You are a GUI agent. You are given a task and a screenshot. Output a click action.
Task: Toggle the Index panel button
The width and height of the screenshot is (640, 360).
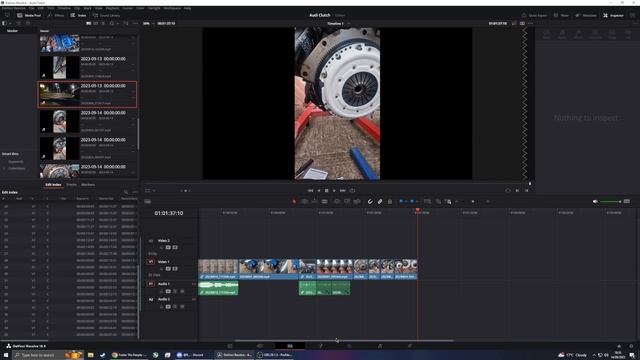(78, 15)
